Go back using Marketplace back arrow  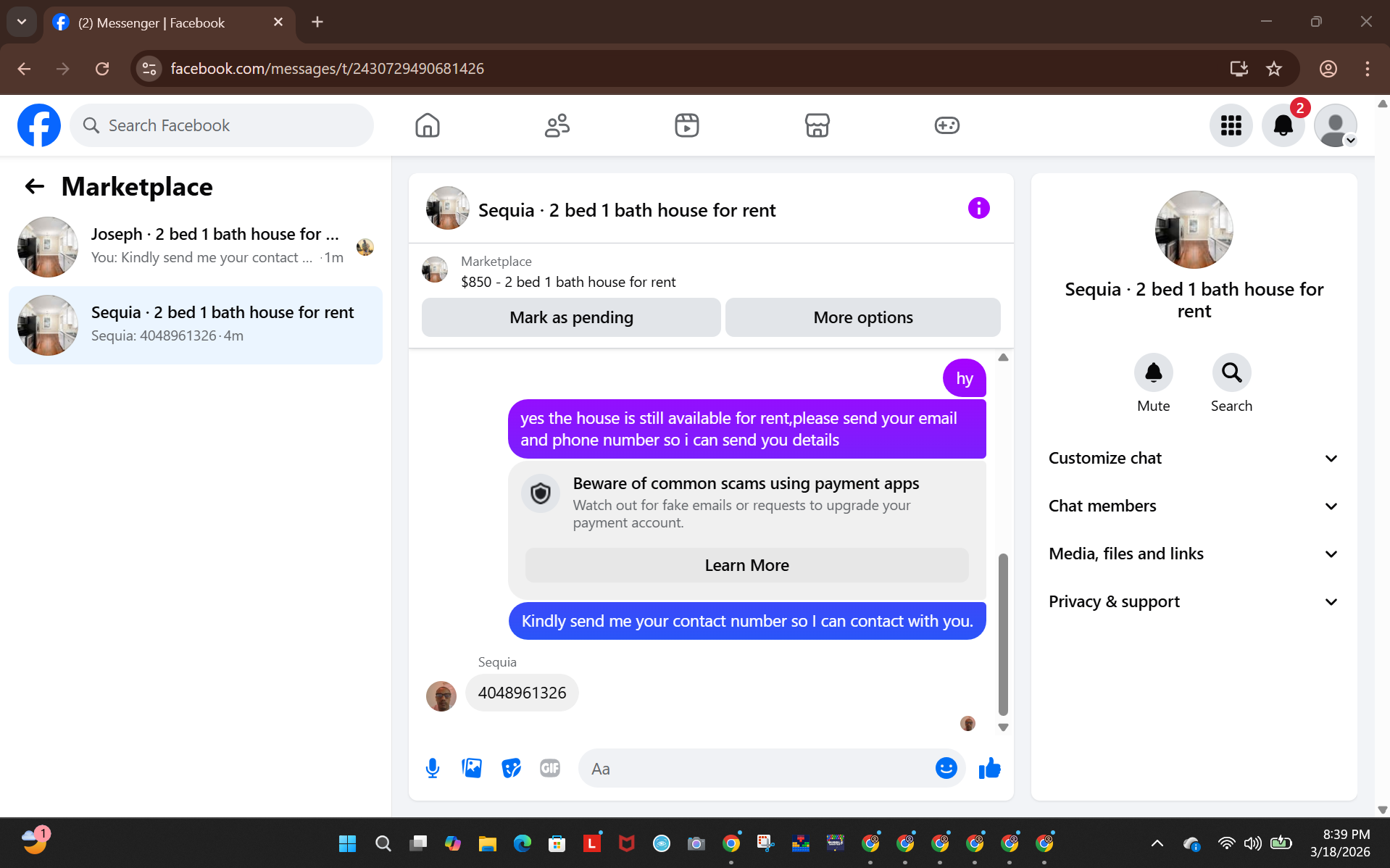click(35, 187)
